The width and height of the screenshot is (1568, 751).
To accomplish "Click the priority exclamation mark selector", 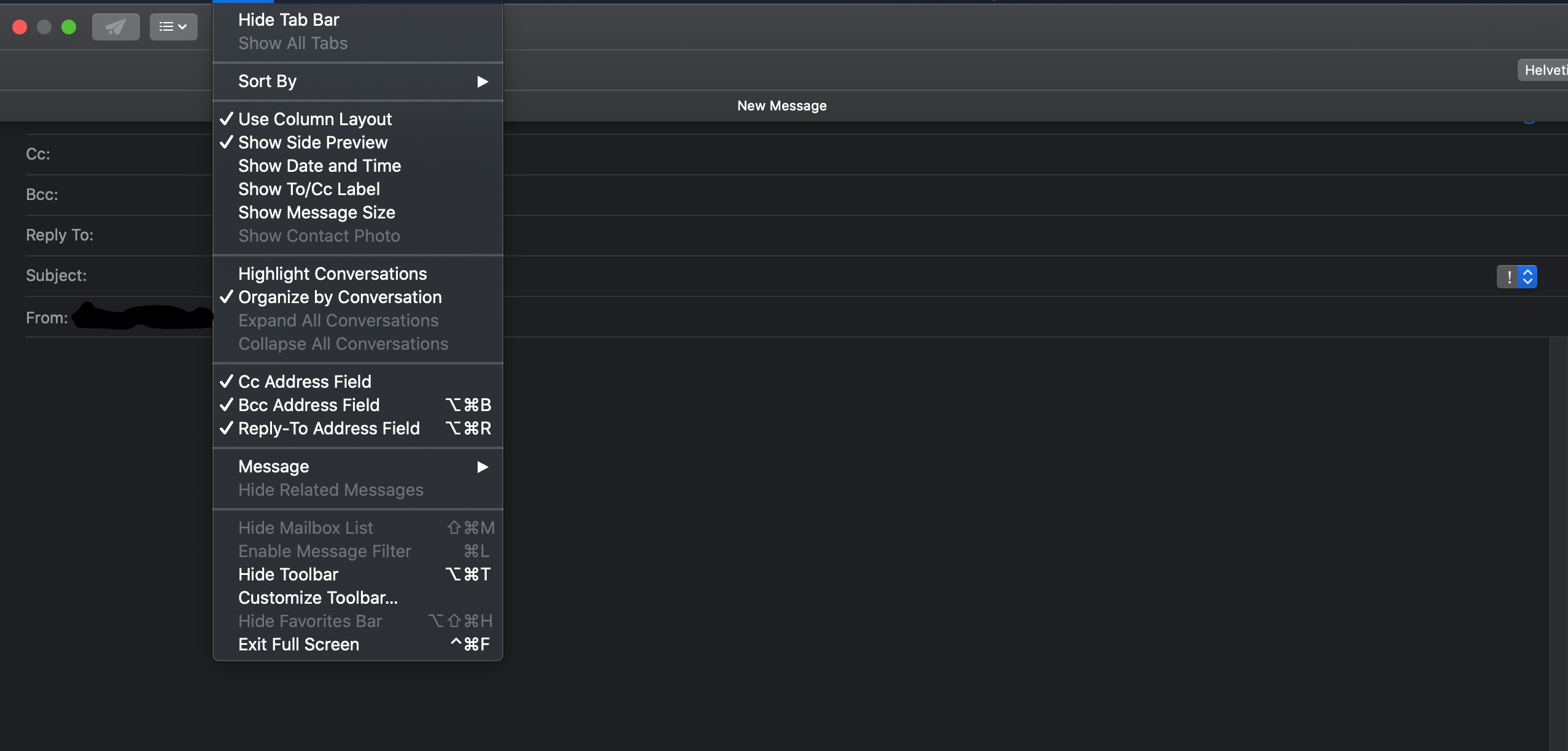I will click(x=1508, y=277).
